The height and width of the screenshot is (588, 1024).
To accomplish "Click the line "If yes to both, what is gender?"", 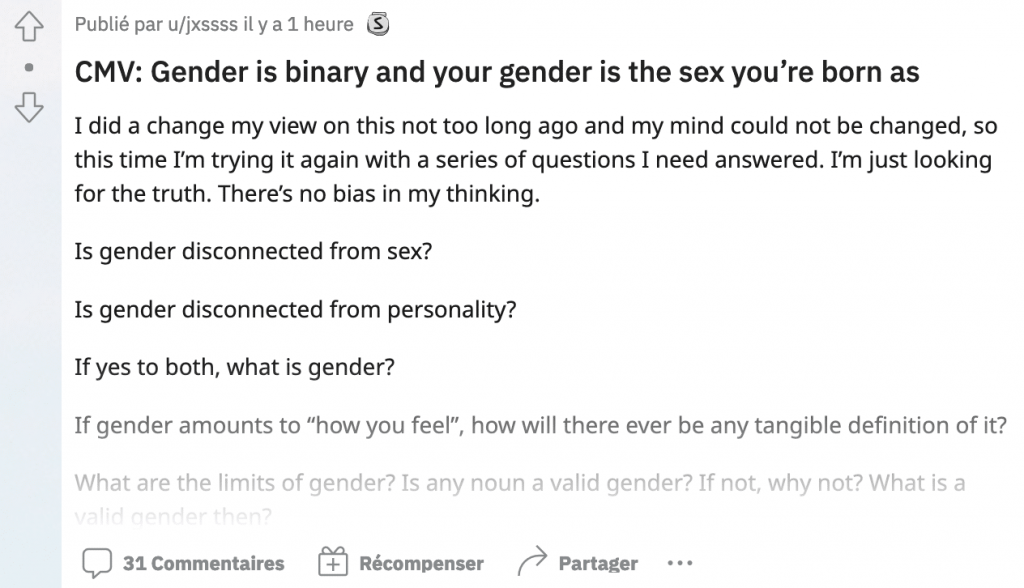I will (x=234, y=367).
